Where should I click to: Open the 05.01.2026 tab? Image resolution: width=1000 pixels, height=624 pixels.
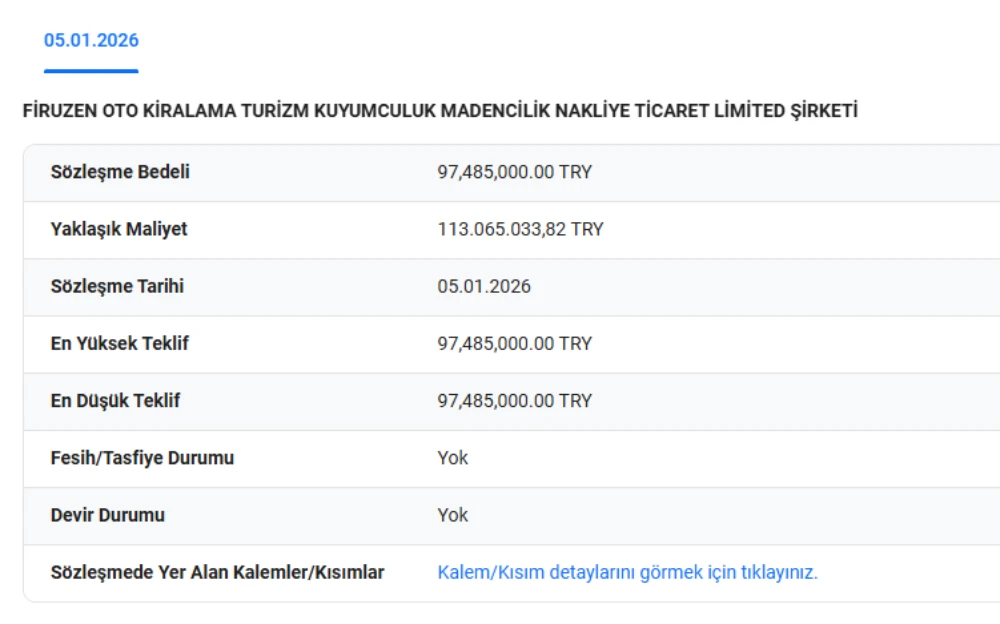(x=91, y=41)
